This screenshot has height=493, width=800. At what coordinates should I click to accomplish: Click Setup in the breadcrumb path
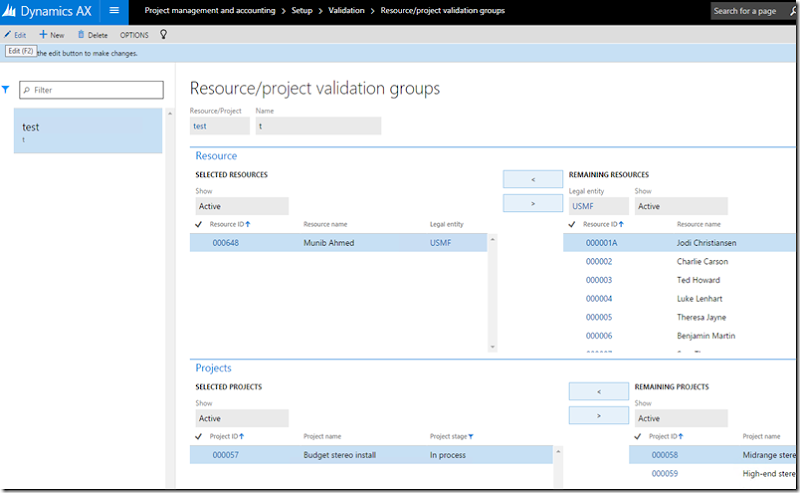[302, 10]
